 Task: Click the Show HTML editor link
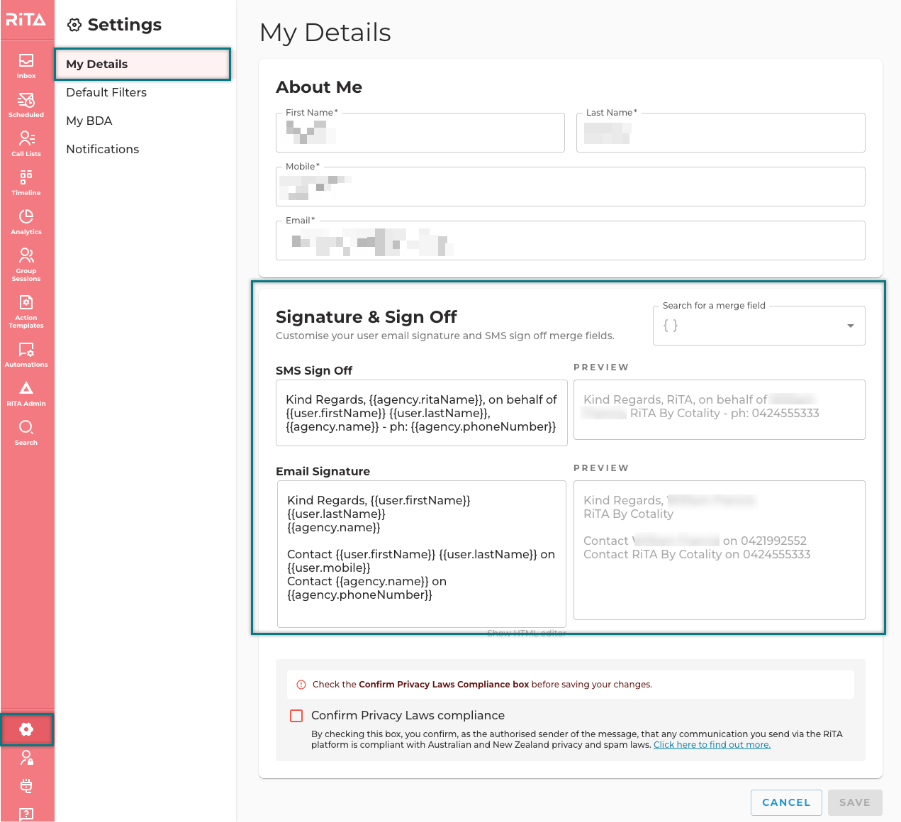tap(526, 633)
